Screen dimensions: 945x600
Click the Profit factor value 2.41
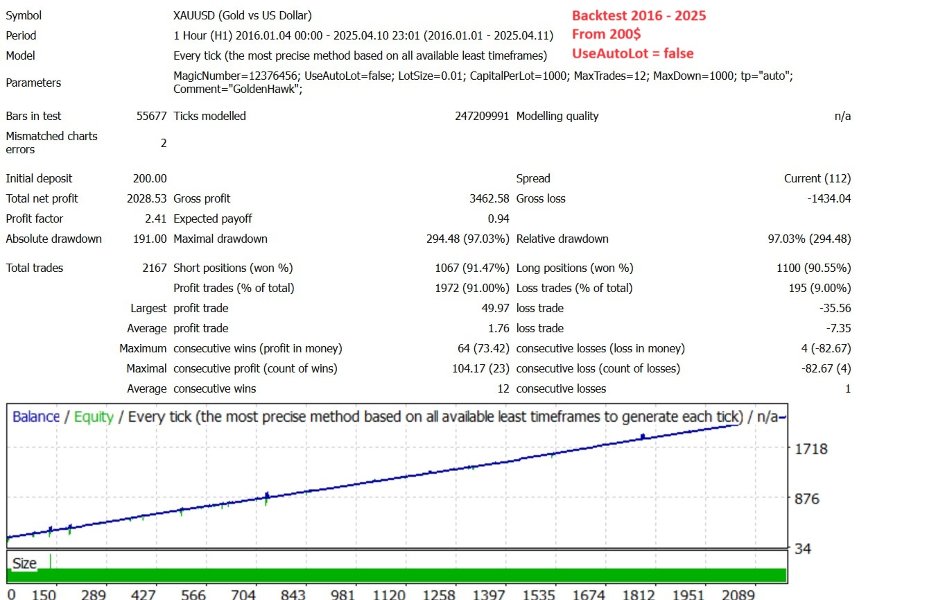pyautogui.click(x=155, y=219)
